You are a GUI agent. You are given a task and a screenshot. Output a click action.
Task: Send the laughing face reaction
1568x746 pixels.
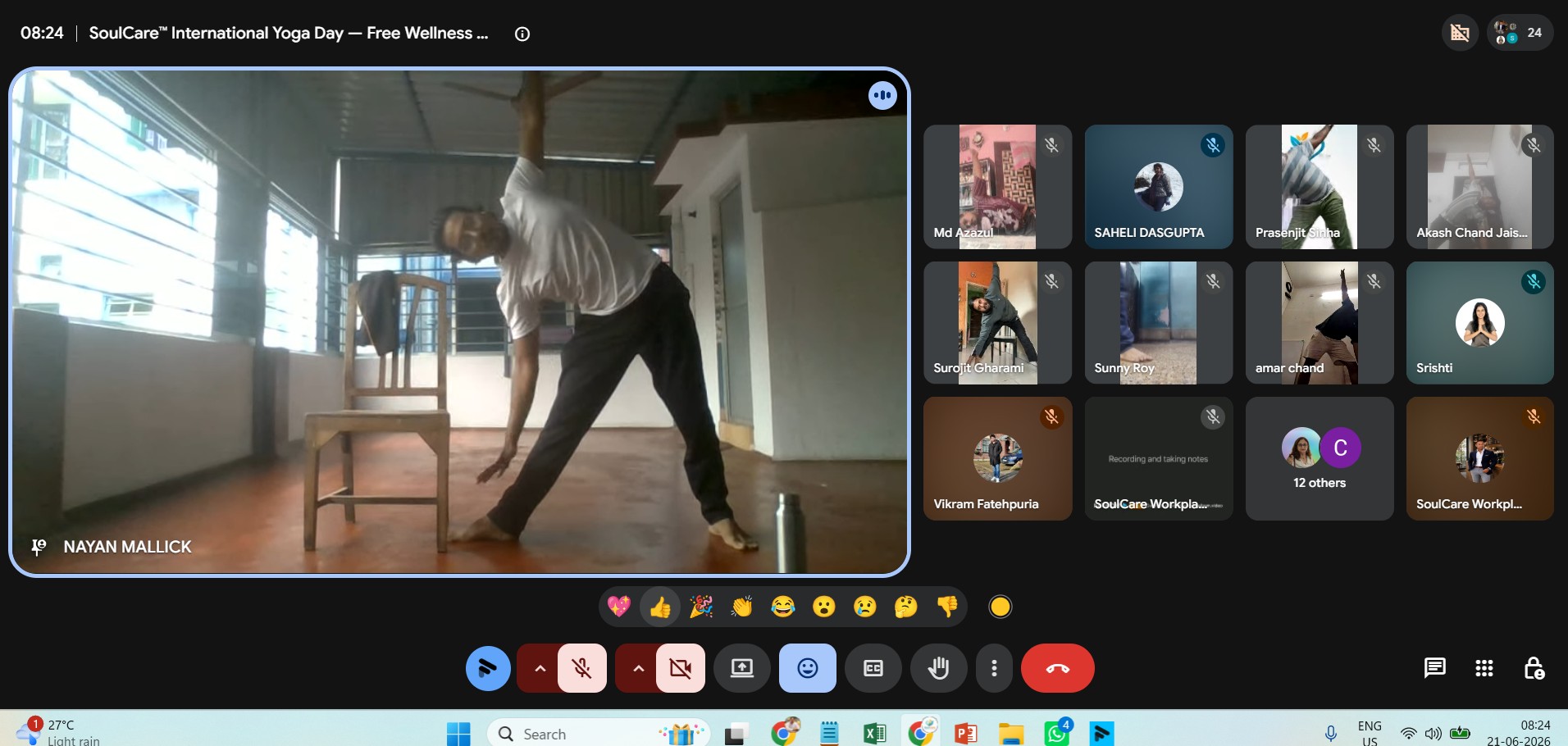(x=783, y=607)
